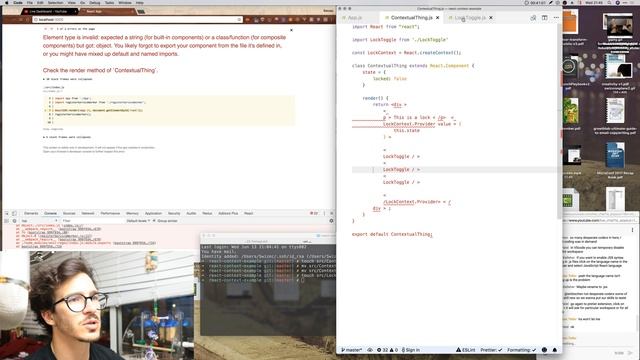Click the DevTools error count badge

pos(314,213)
